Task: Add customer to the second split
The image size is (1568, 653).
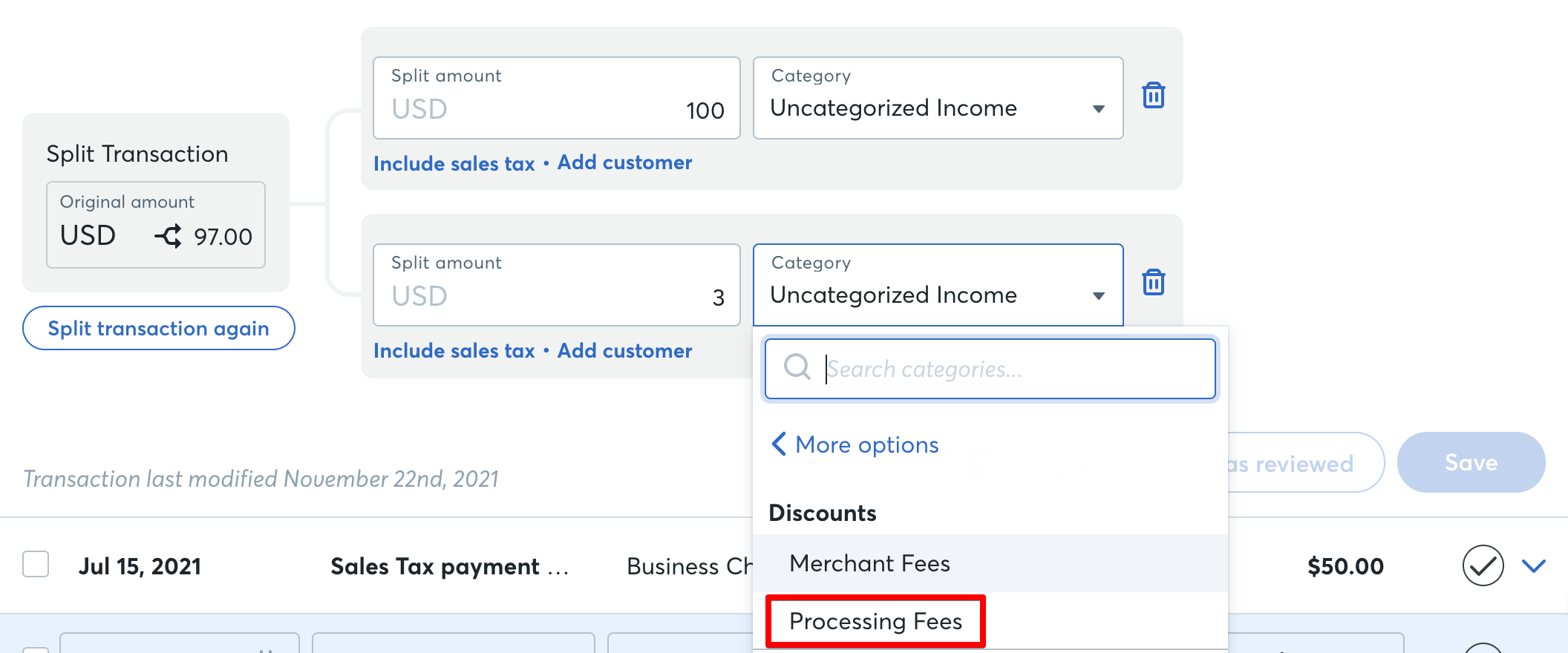Action: point(624,350)
